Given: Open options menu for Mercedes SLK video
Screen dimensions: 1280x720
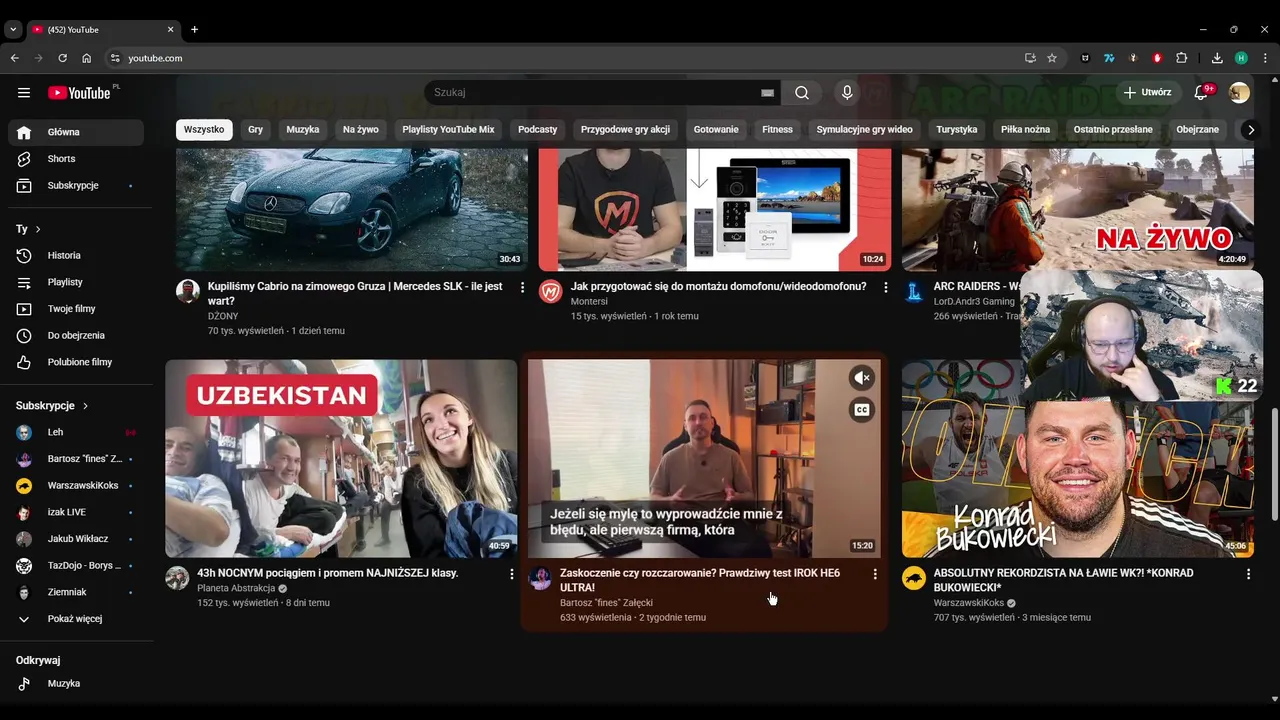Looking at the screenshot, I should coord(522,287).
